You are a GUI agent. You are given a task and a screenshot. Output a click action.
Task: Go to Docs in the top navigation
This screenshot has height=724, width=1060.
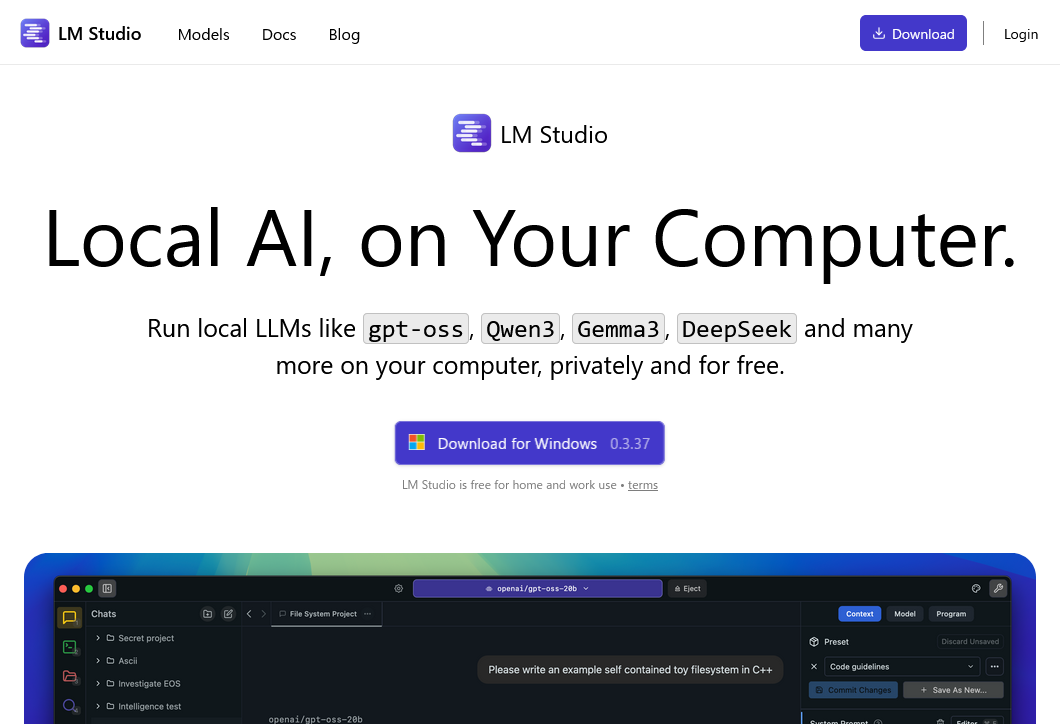[x=279, y=34]
